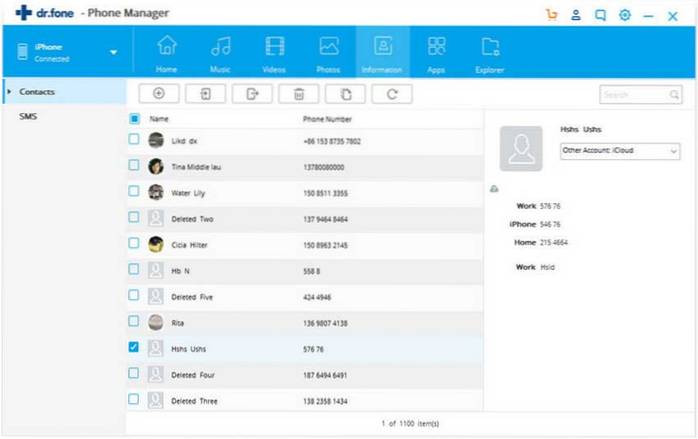Expand the iPhone connected device dropdown
This screenshot has width=698, height=439.
point(113,52)
